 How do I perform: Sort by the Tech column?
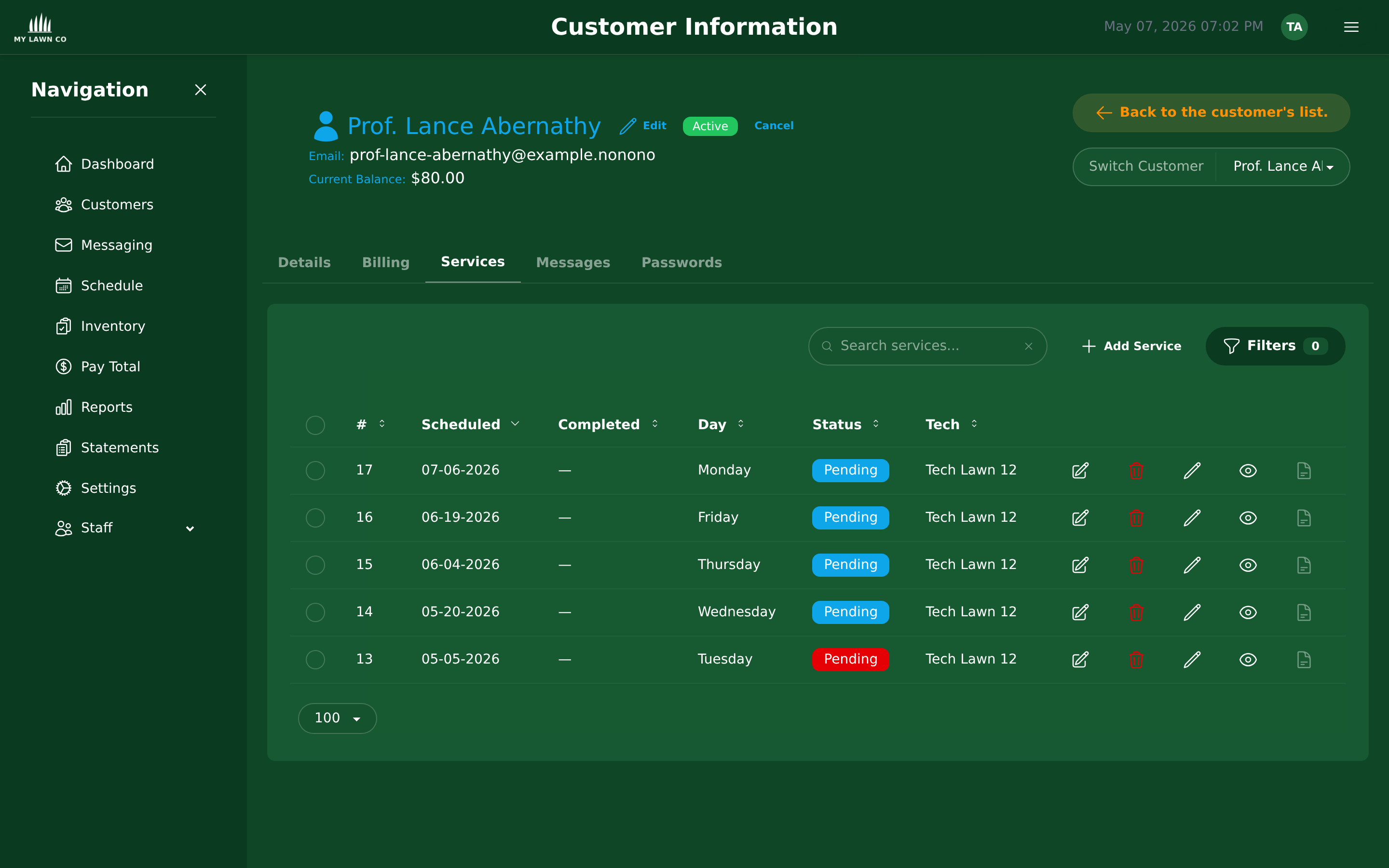pyautogui.click(x=952, y=424)
